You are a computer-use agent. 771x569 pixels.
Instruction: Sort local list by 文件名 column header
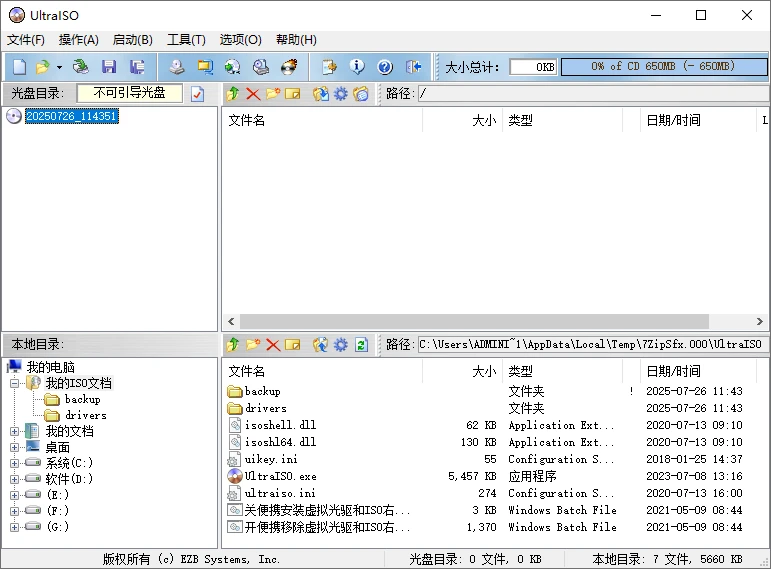322,371
